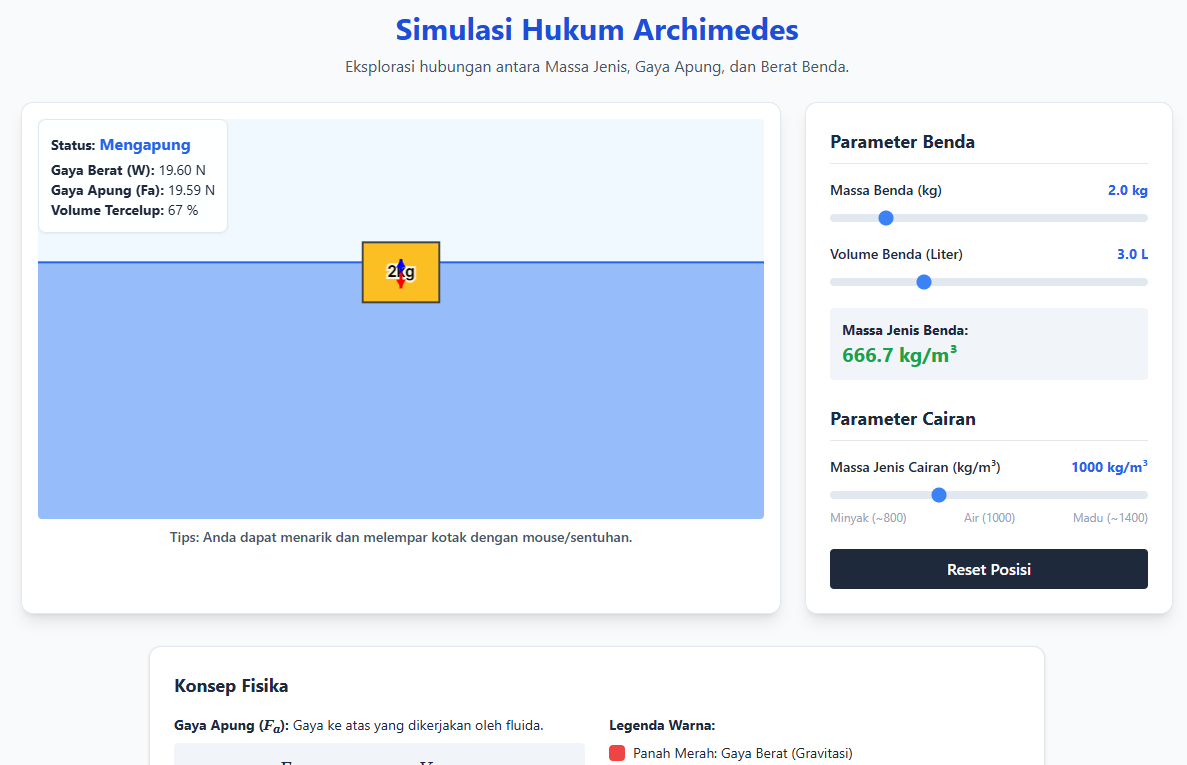Click the Parameter Cairan heading
The height and width of the screenshot is (765, 1187).
coord(902,419)
